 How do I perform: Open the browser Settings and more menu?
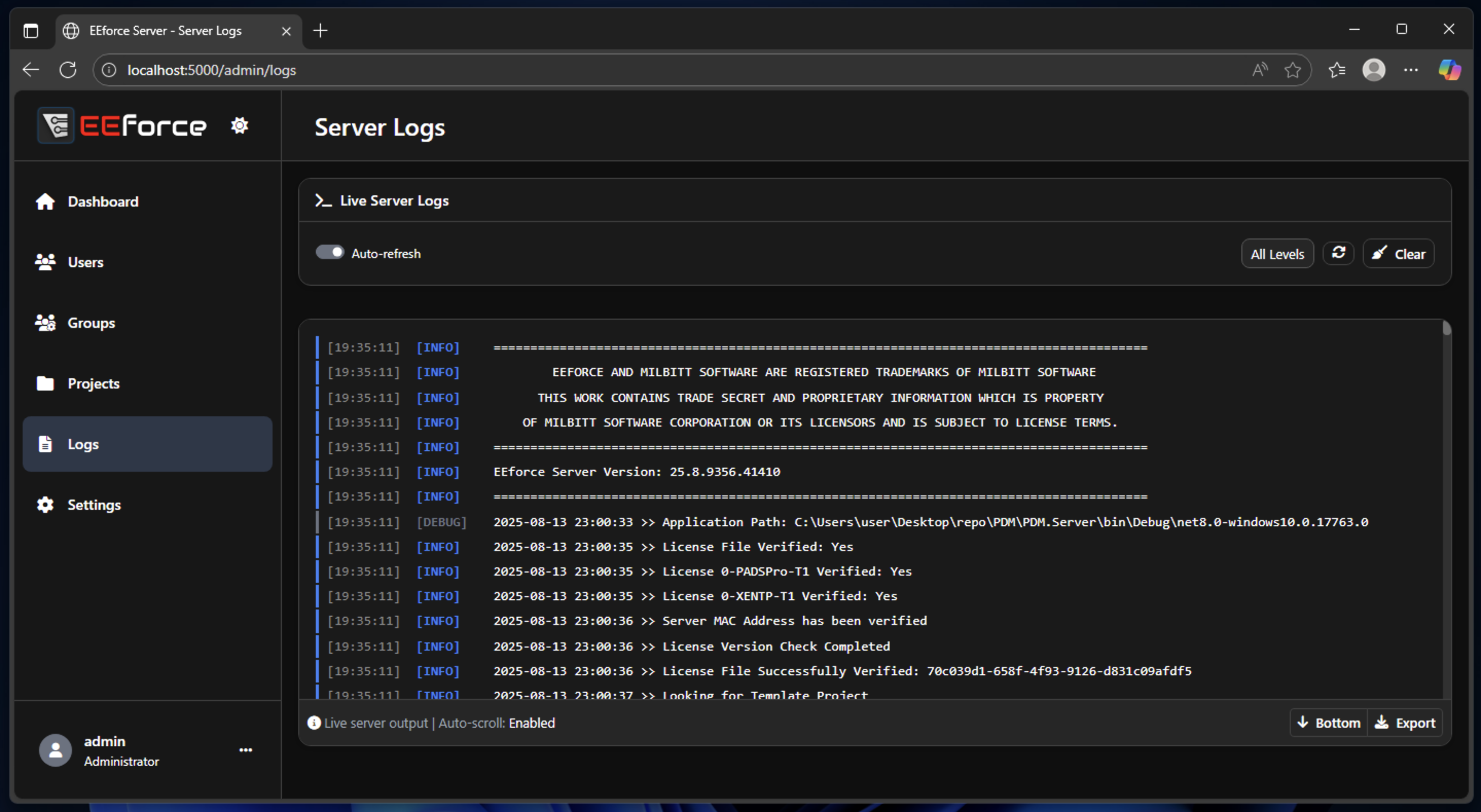(1411, 70)
